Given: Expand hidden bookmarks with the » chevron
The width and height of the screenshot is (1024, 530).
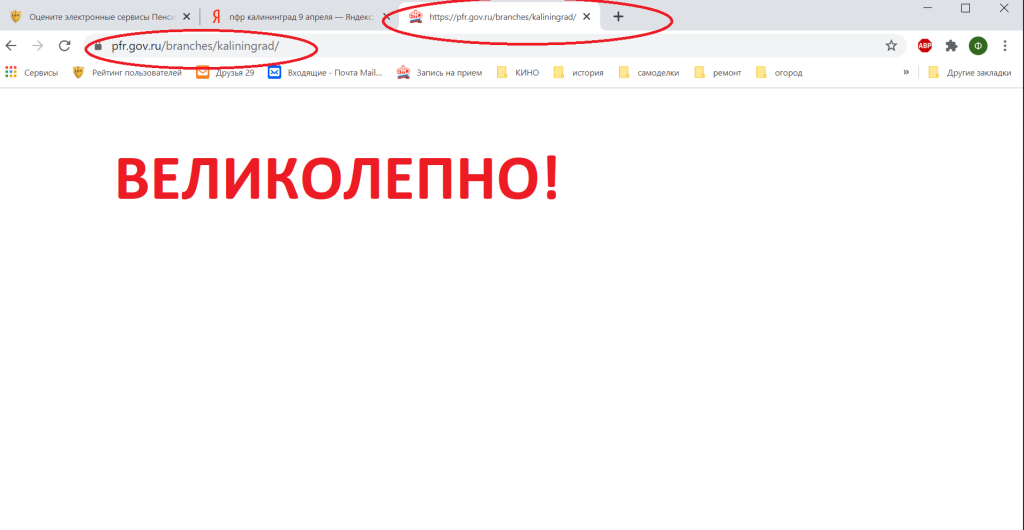Looking at the screenshot, I should [x=906, y=72].
